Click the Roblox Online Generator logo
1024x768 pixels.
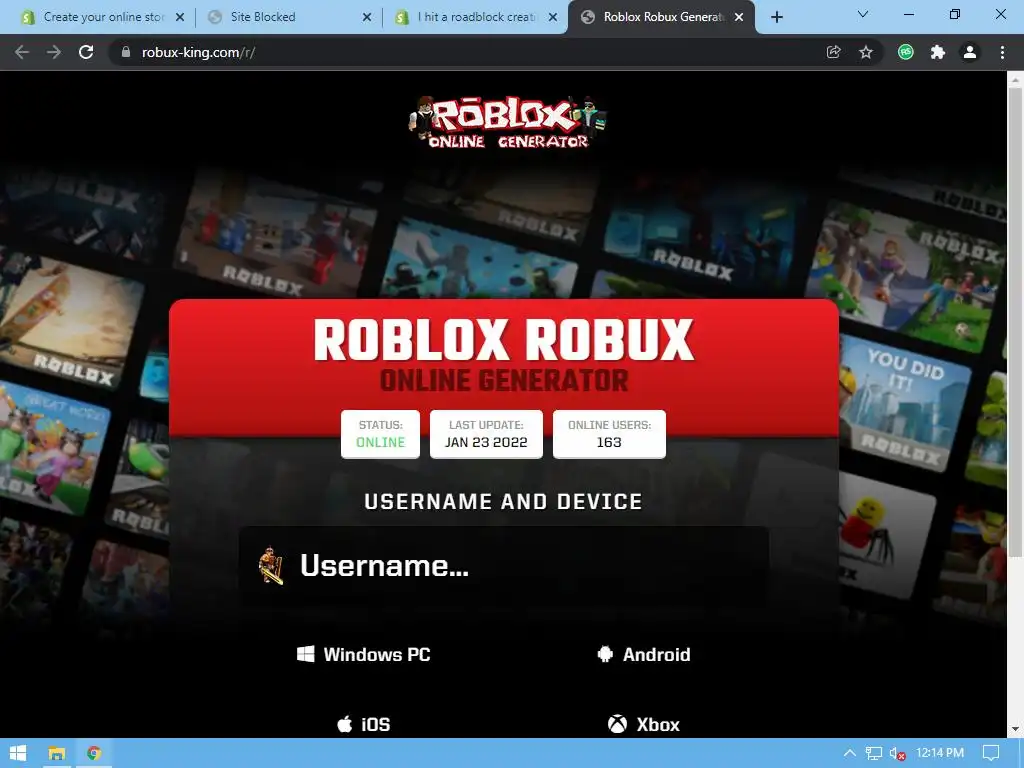pos(507,122)
